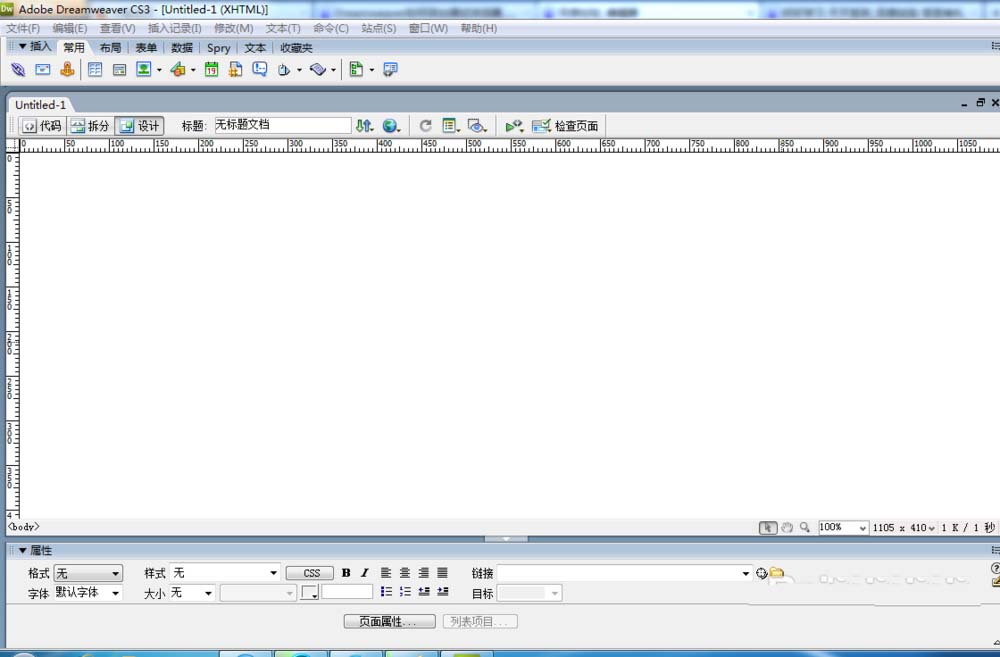Image resolution: width=1000 pixels, height=657 pixels.
Task: Activate the Select arrow tool in status bar
Action: click(x=768, y=528)
